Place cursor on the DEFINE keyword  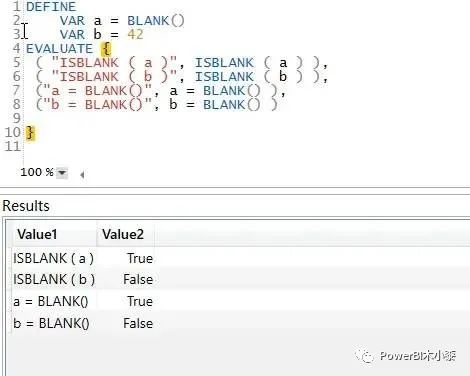[51, 7]
